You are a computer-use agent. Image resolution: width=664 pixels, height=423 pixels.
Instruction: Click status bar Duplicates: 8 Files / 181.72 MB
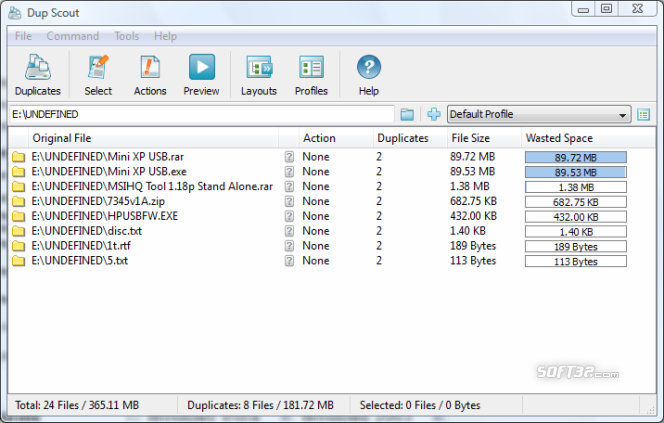(260, 405)
